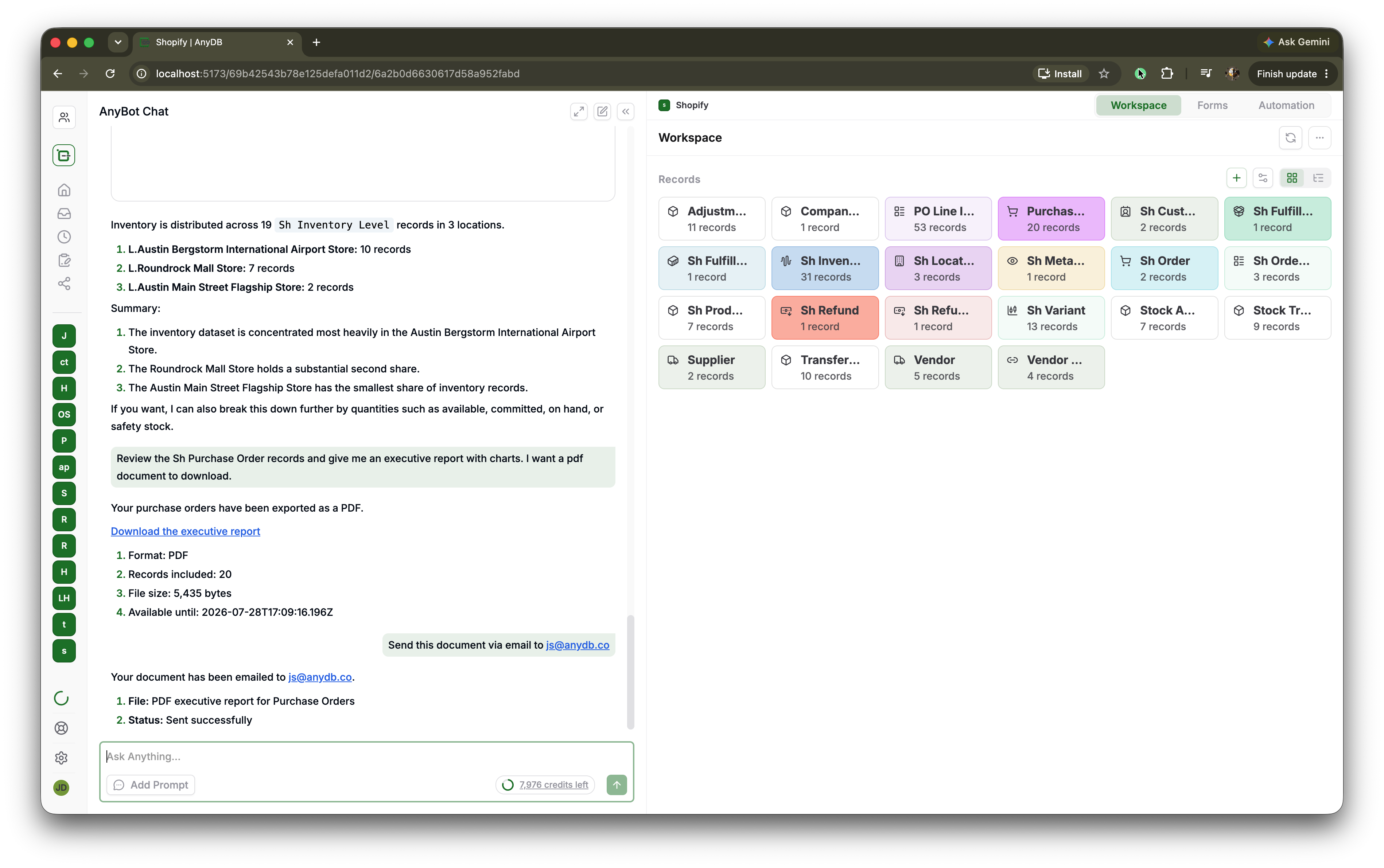The width and height of the screenshot is (1384, 868).
Task: Open a new browser tab
Action: (x=316, y=42)
